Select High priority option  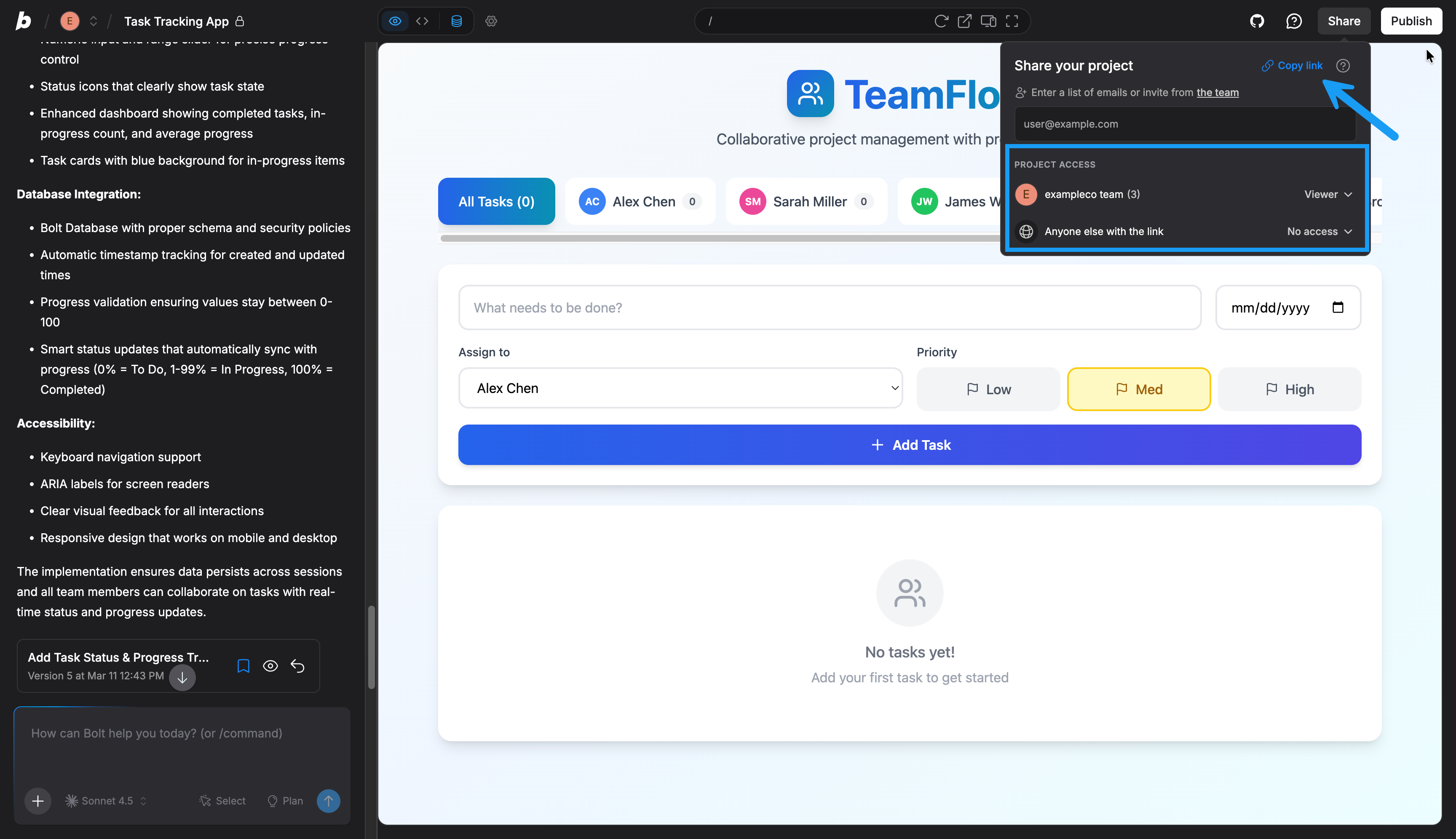pos(1290,390)
